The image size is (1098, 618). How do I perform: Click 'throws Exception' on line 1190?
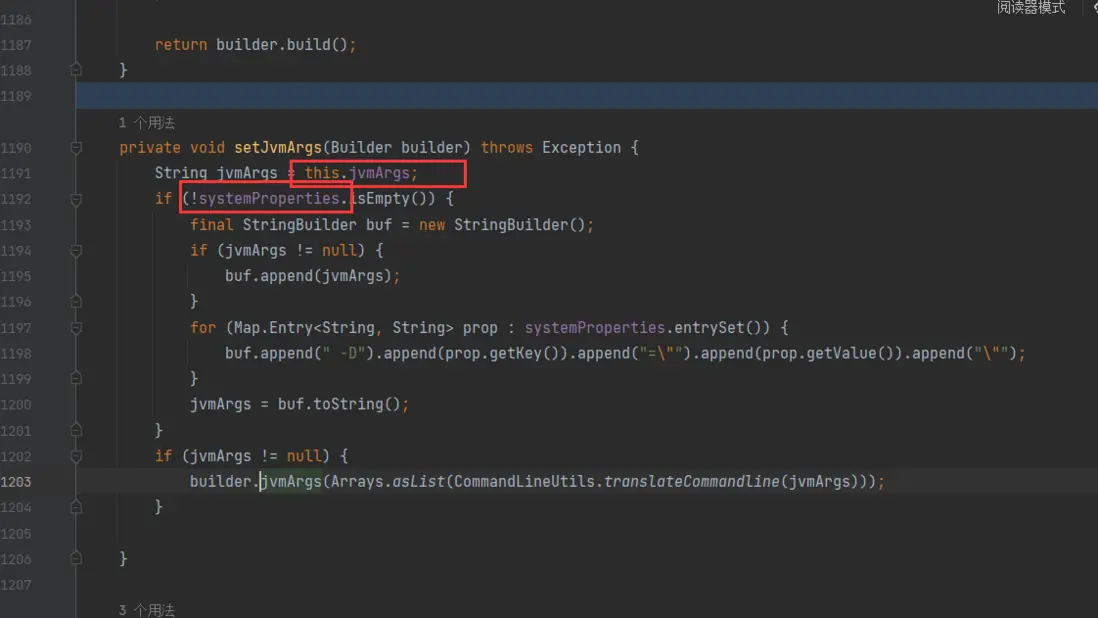[x=550, y=148]
